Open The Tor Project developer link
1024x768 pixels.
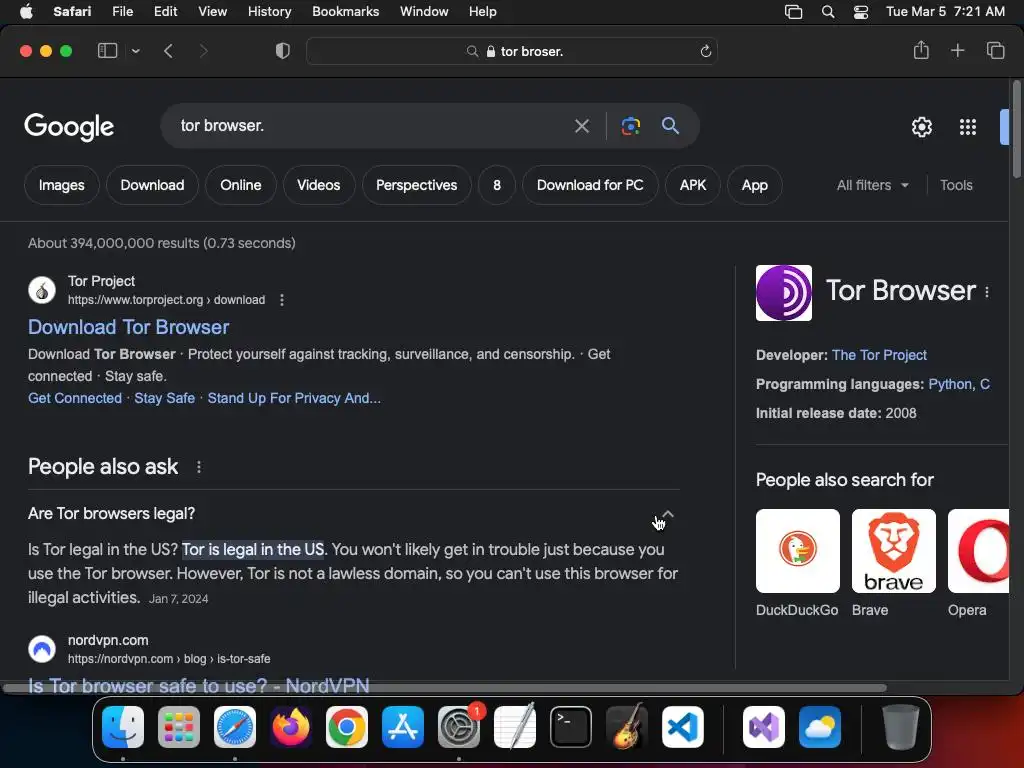point(879,355)
